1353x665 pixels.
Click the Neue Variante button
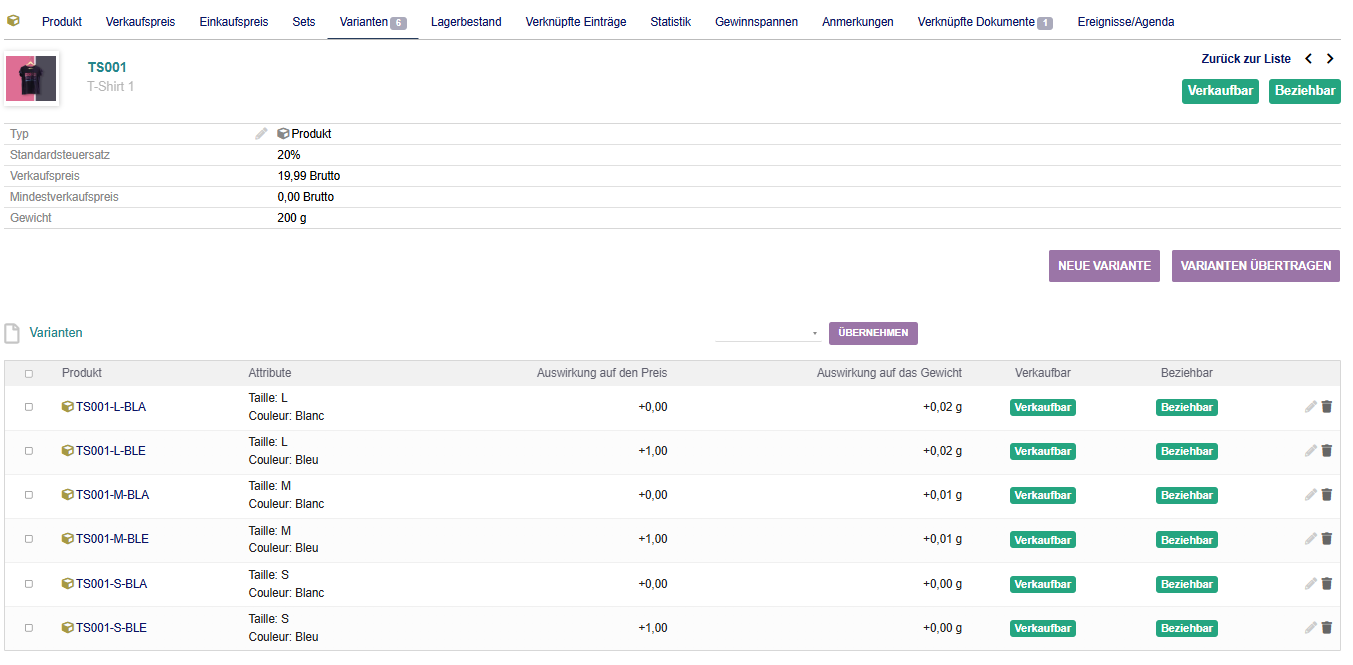[x=1104, y=266]
